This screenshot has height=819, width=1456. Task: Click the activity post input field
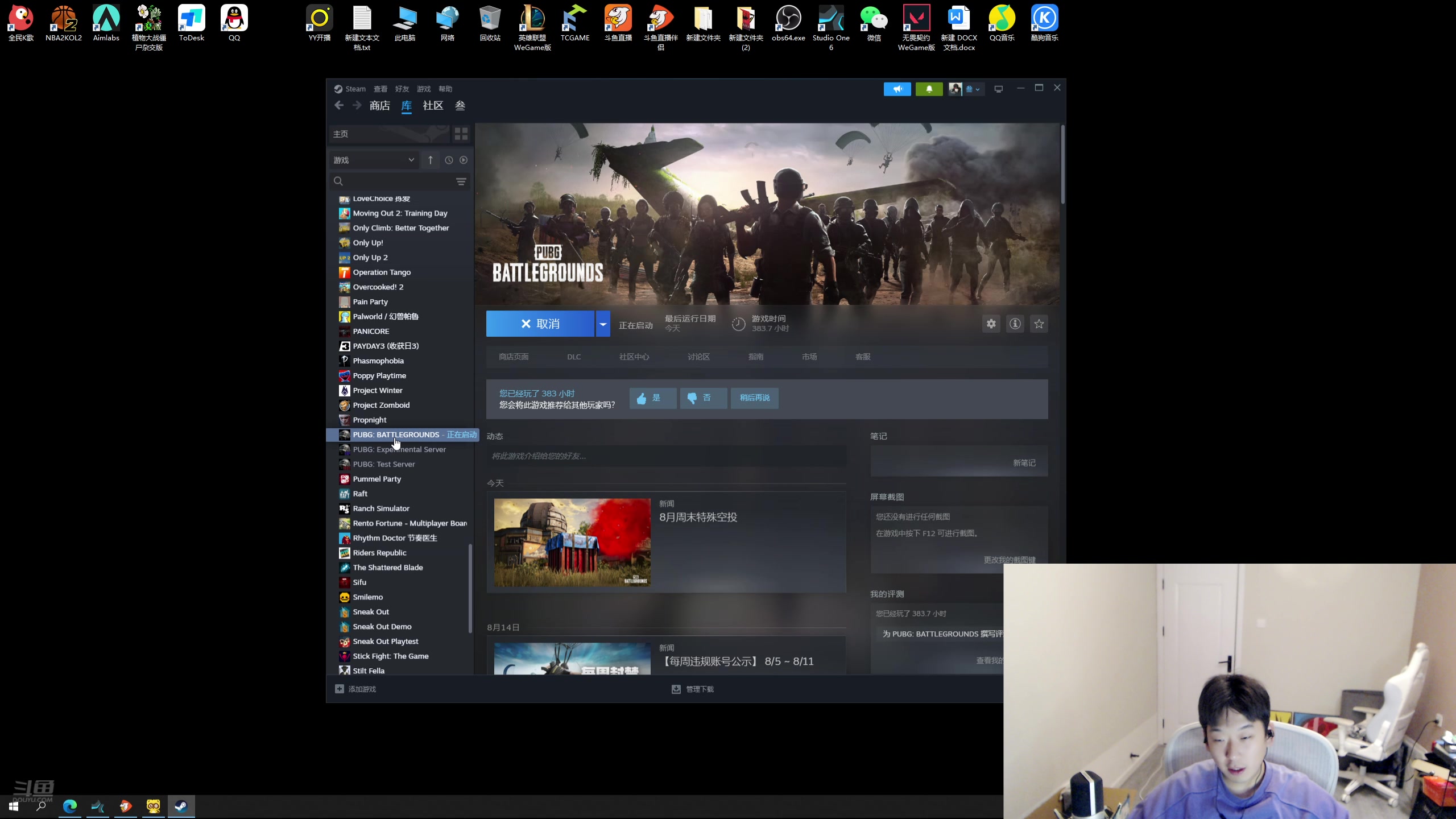pyautogui.click(x=666, y=456)
